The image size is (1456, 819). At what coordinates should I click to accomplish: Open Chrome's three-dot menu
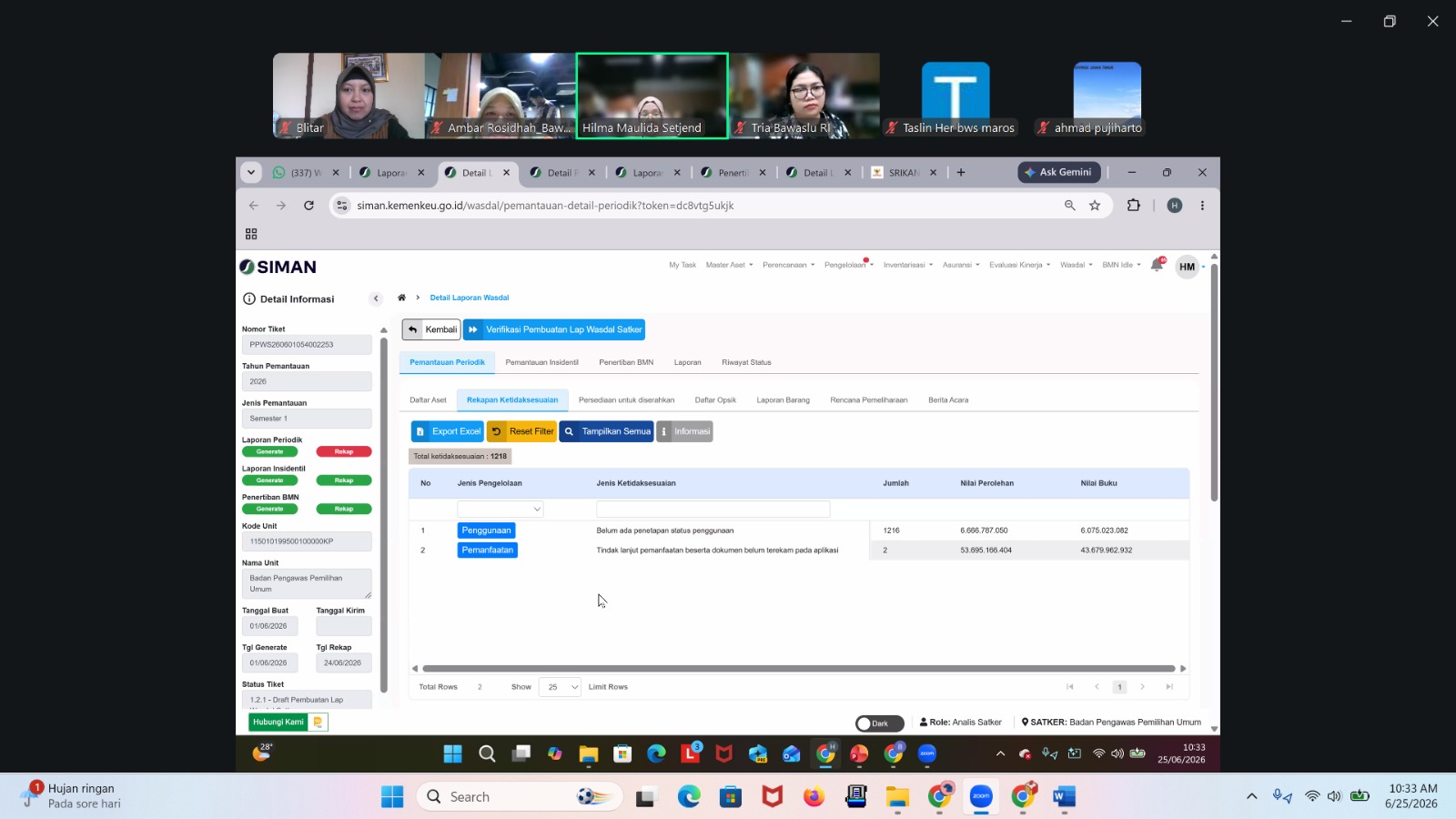pyautogui.click(x=1202, y=206)
